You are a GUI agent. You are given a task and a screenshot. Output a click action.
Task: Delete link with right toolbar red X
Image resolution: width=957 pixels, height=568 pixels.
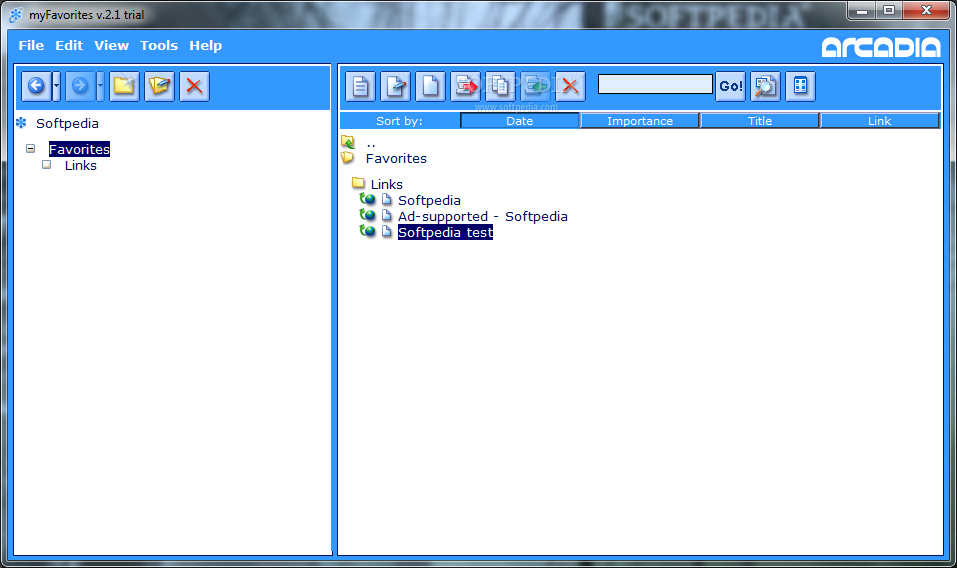coord(570,86)
